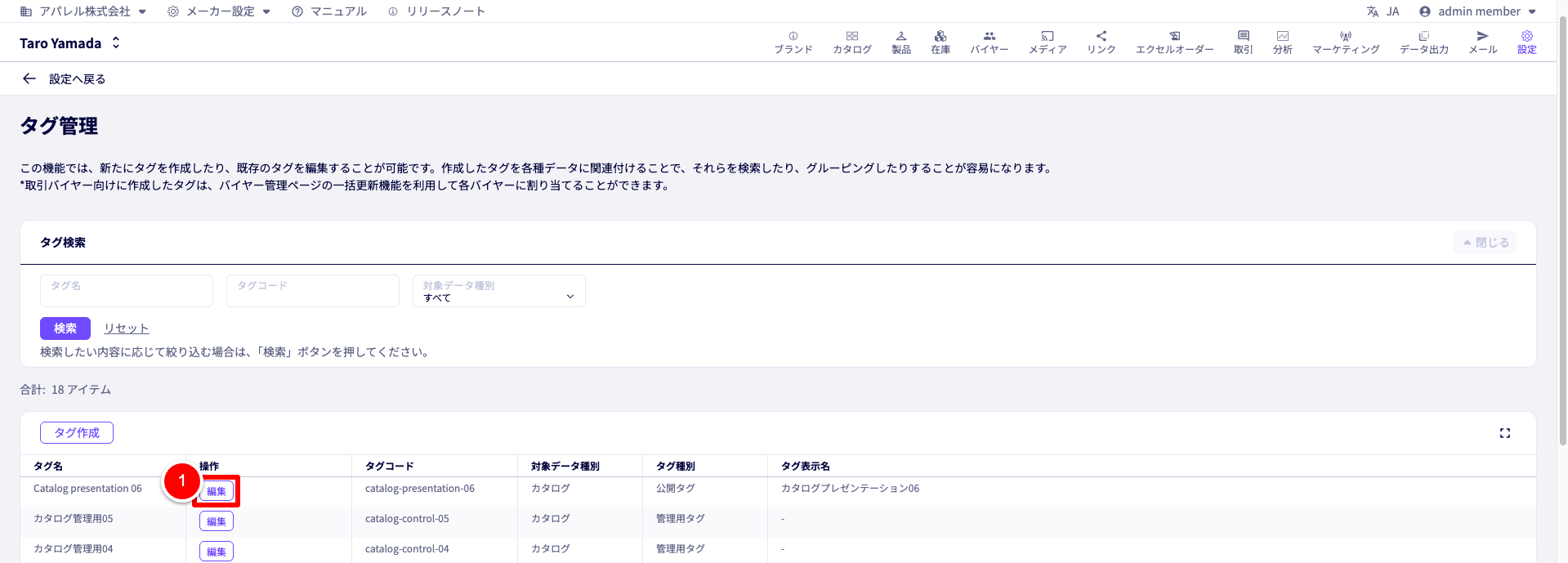Screen dimensions: 1568x563
Task: Open the リリースノート menu item
Action: (x=437, y=11)
